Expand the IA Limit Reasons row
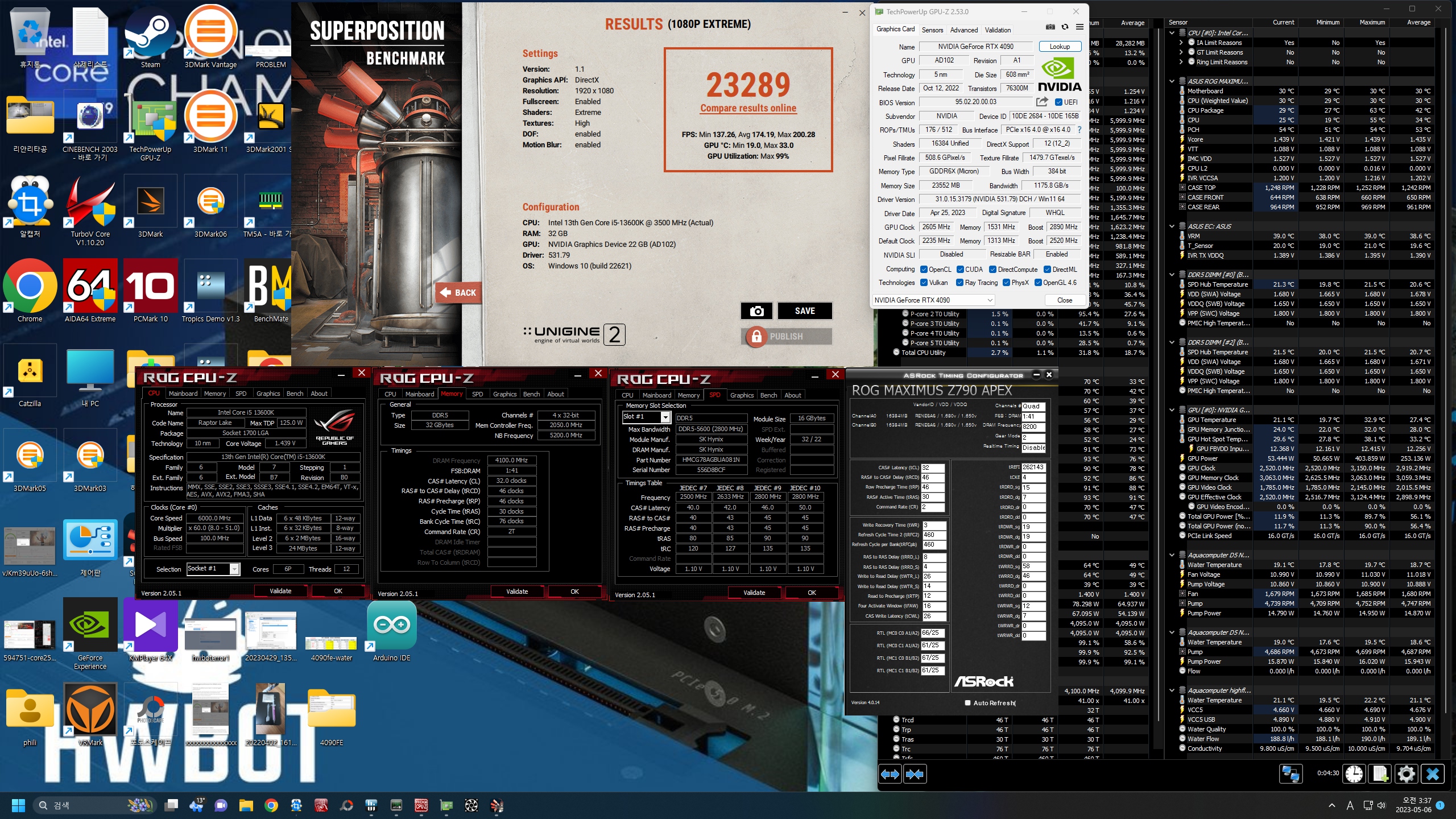This screenshot has height=819, width=1456. click(1181, 43)
